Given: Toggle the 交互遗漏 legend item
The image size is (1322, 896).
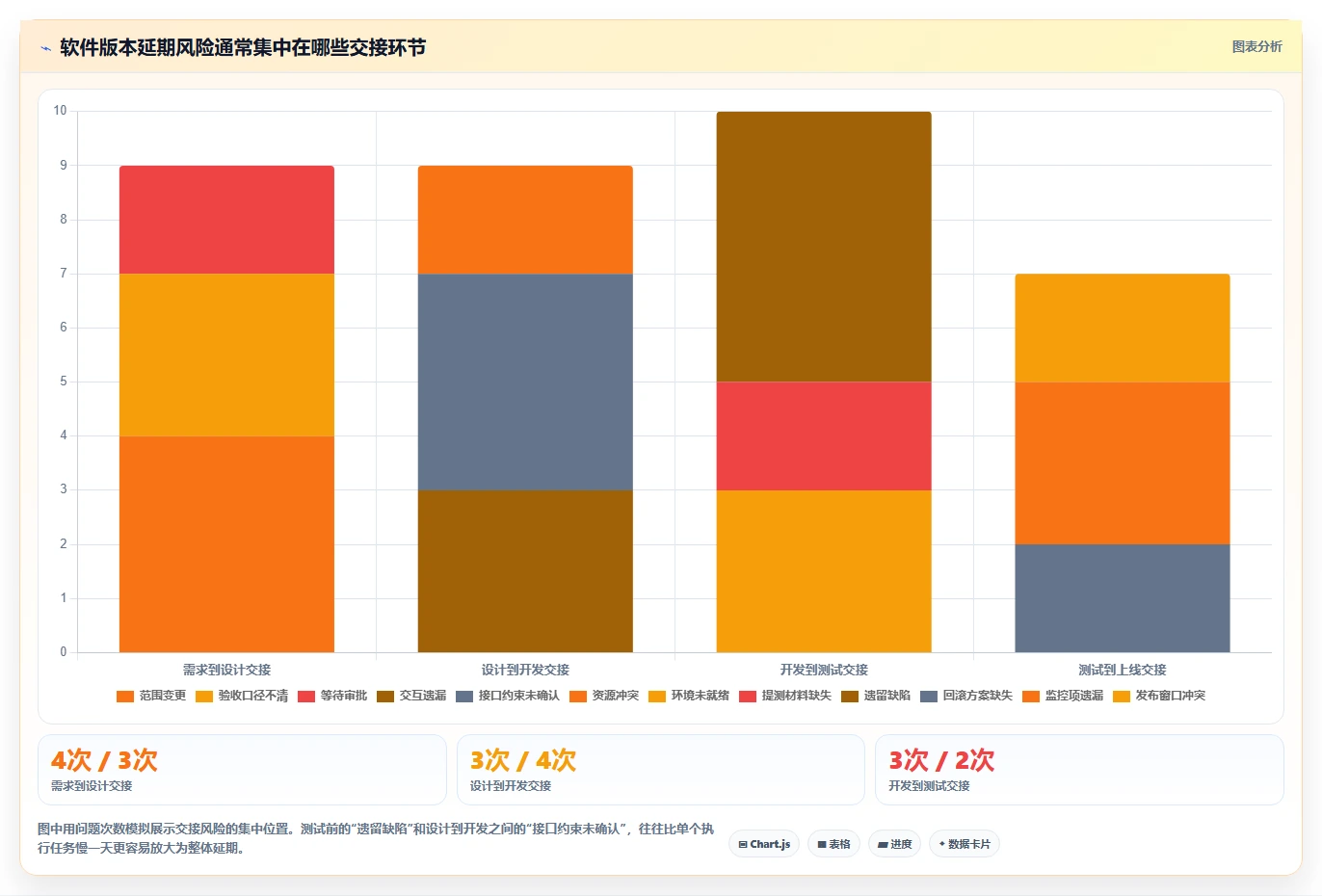Looking at the screenshot, I should point(411,696).
